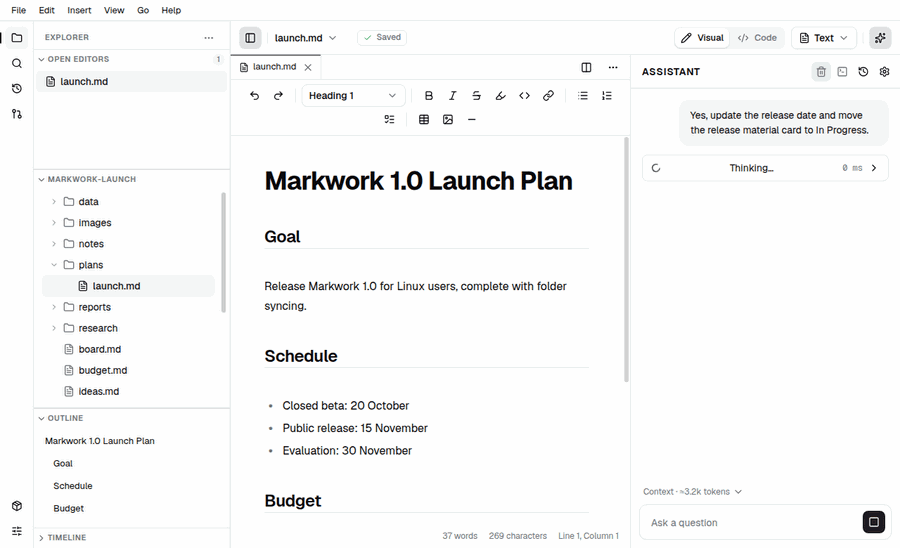Open the launch.md file name dropdown
900x548 pixels.
pyautogui.click(x=305, y=38)
